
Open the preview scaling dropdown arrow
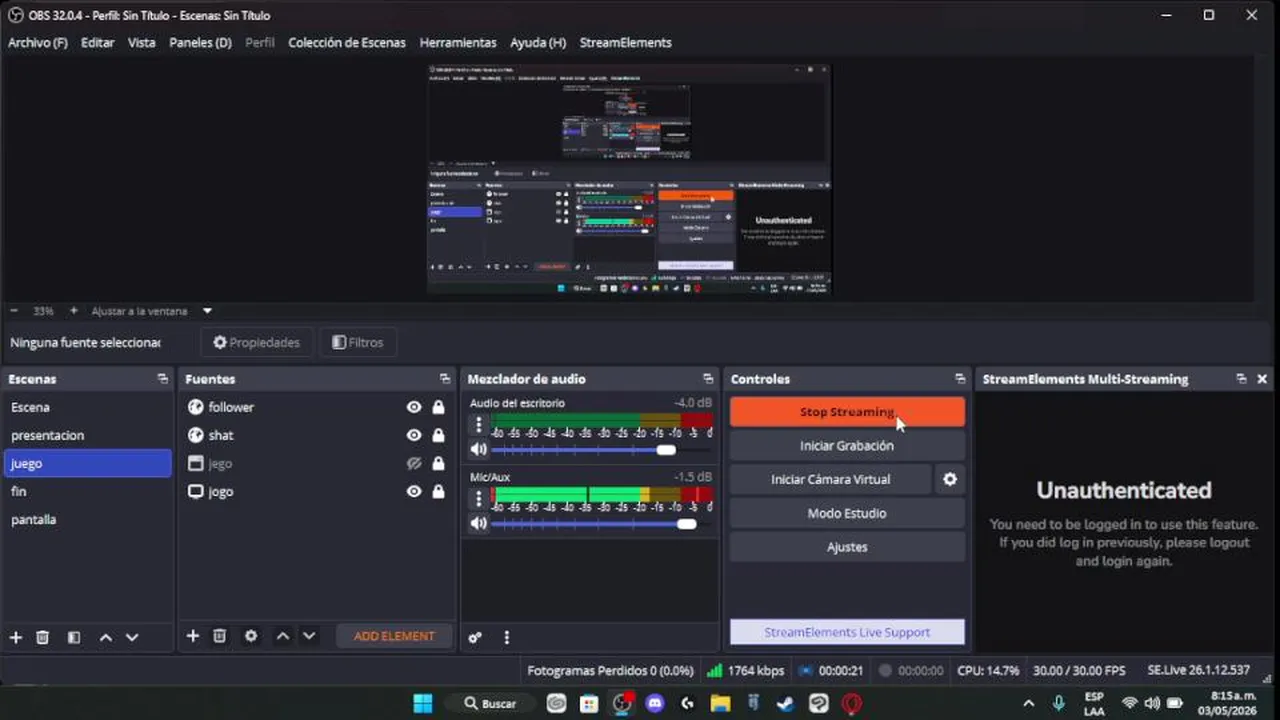207,311
